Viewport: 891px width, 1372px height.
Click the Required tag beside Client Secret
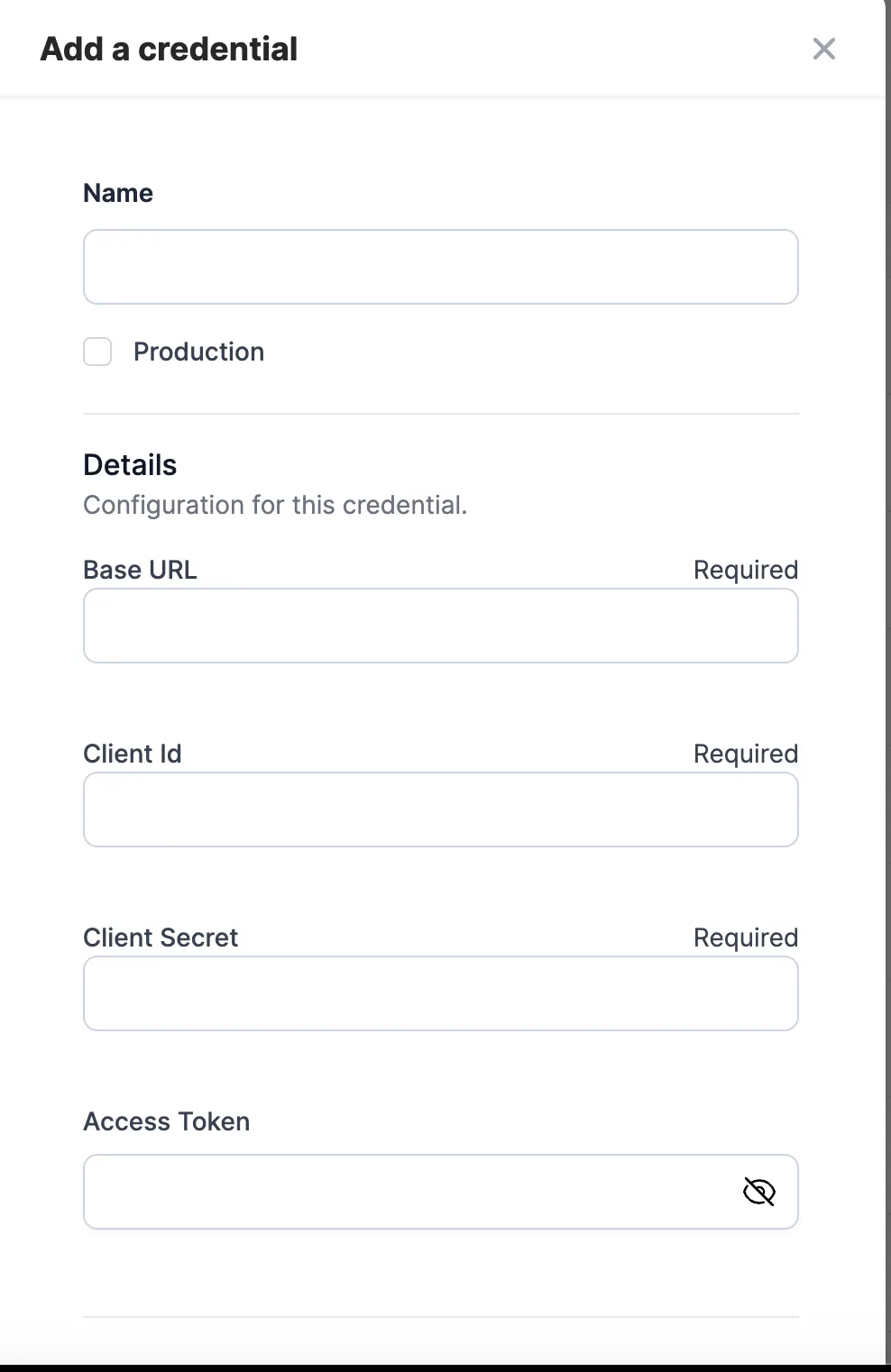pyautogui.click(x=746, y=938)
